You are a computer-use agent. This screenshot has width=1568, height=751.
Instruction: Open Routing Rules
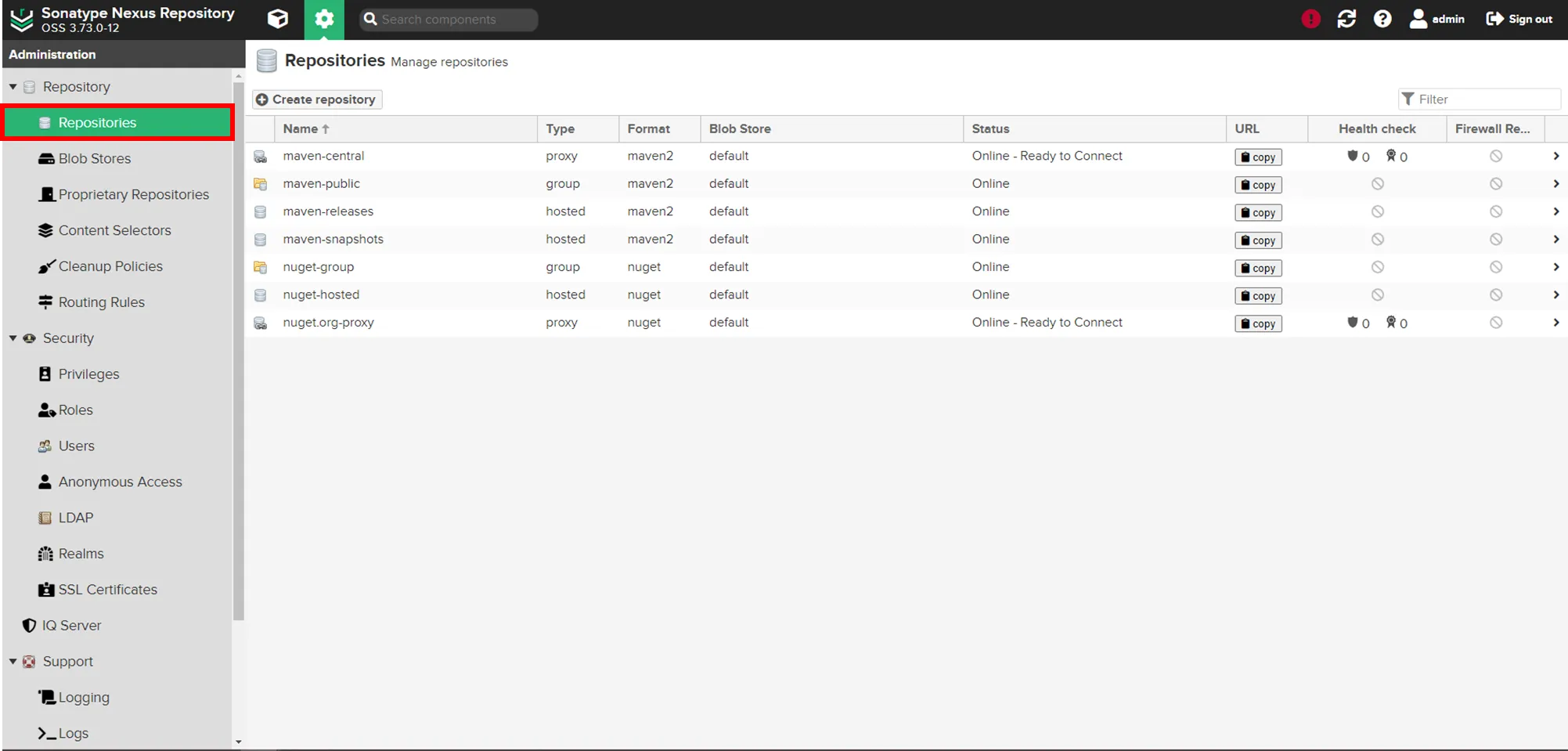(92, 303)
